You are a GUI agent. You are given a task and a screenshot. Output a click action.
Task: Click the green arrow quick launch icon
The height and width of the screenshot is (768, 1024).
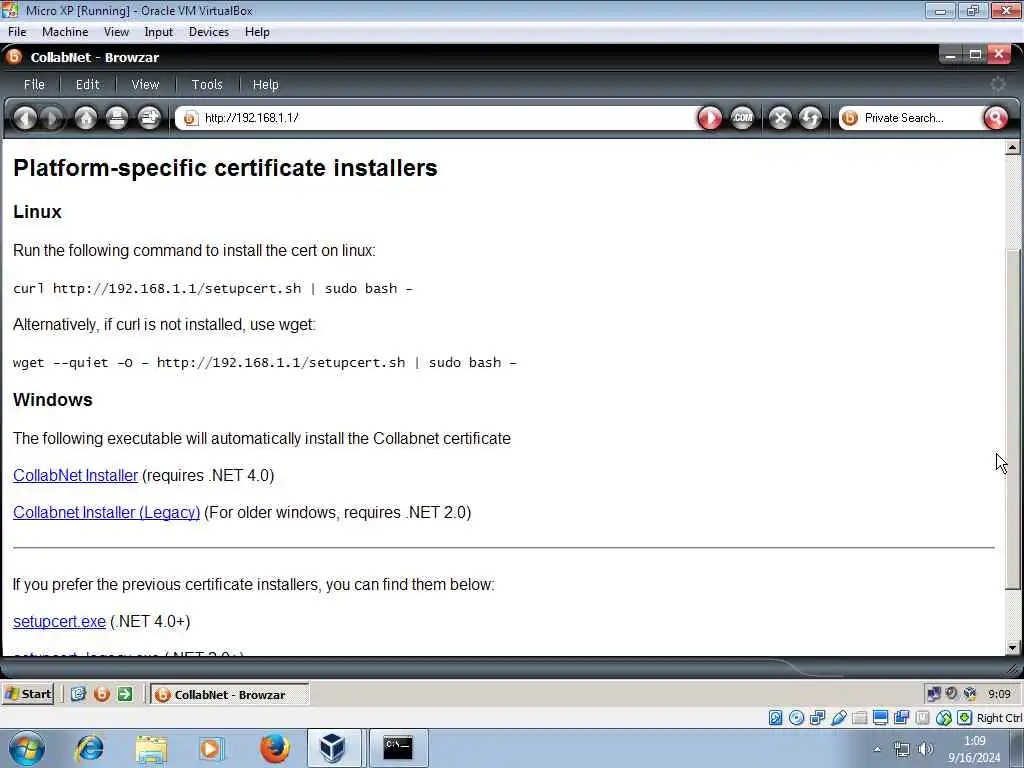pyautogui.click(x=125, y=694)
